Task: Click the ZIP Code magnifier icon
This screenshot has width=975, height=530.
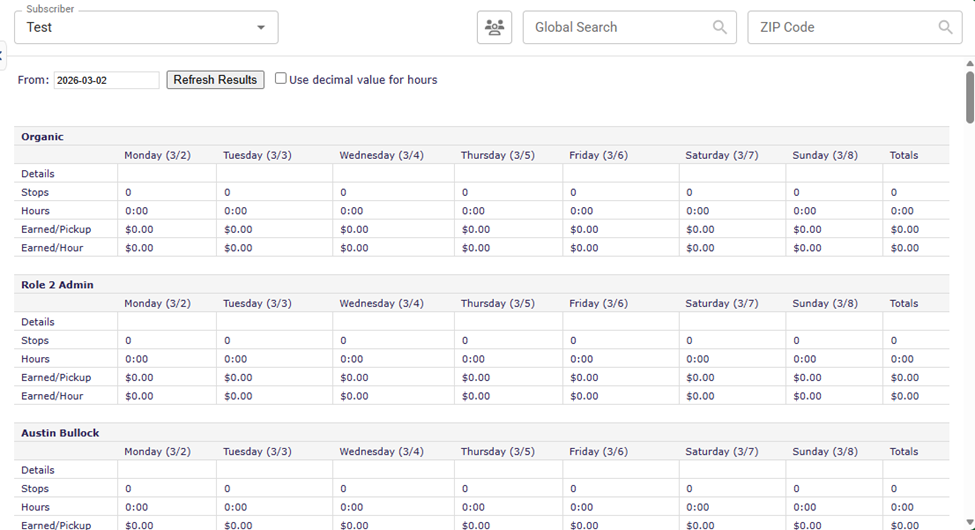Action: pyautogui.click(x=944, y=28)
